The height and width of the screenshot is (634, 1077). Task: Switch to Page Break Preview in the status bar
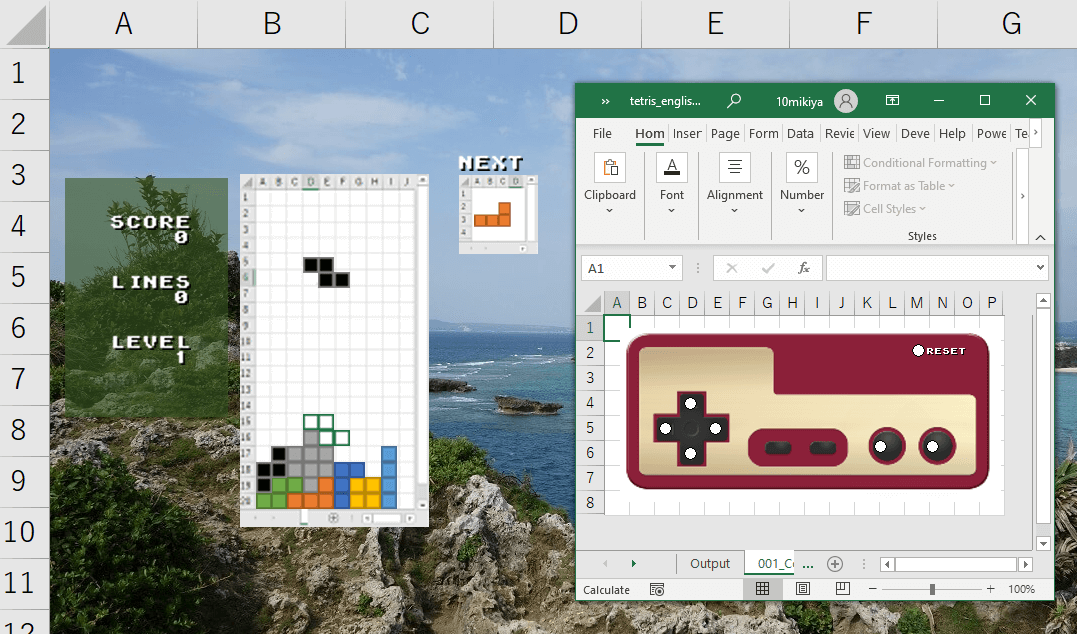[x=843, y=589]
